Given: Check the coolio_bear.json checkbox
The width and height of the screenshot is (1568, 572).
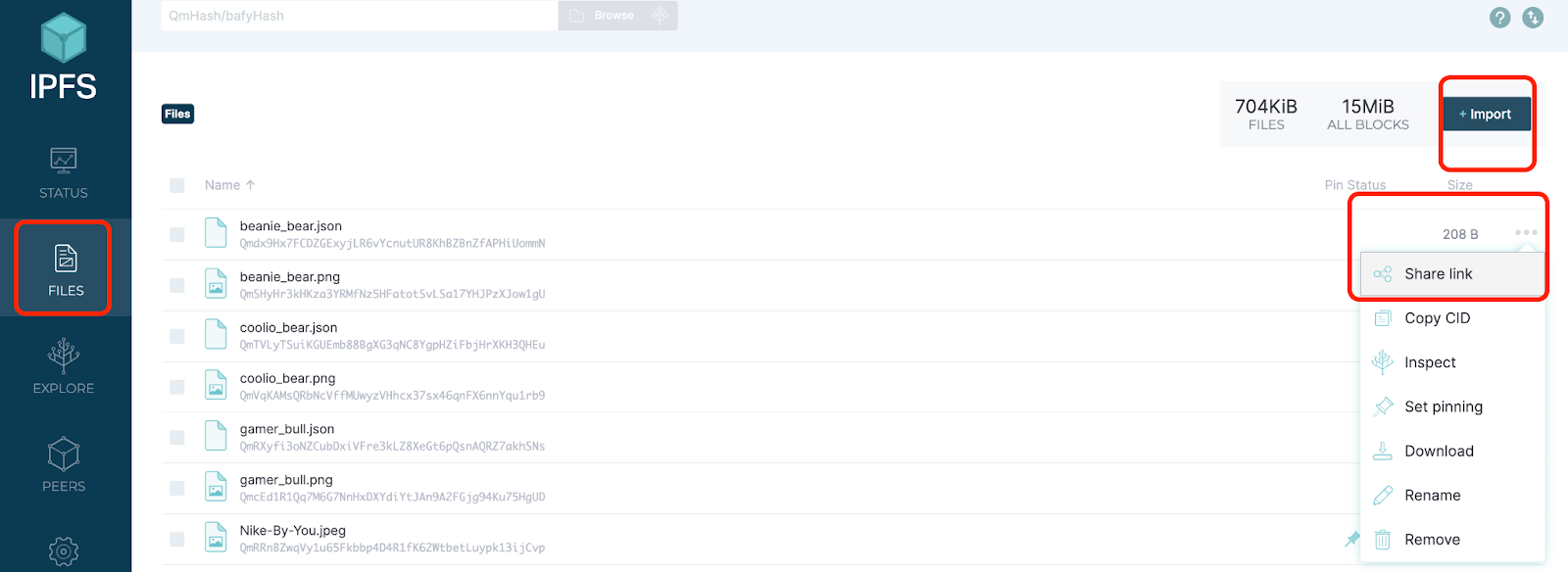Looking at the screenshot, I should 177,336.
